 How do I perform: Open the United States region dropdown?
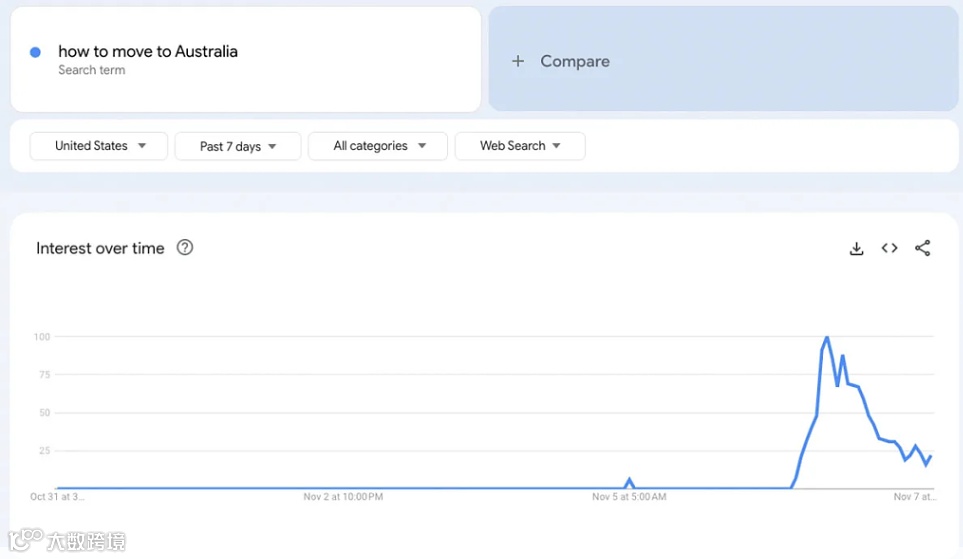[99, 146]
